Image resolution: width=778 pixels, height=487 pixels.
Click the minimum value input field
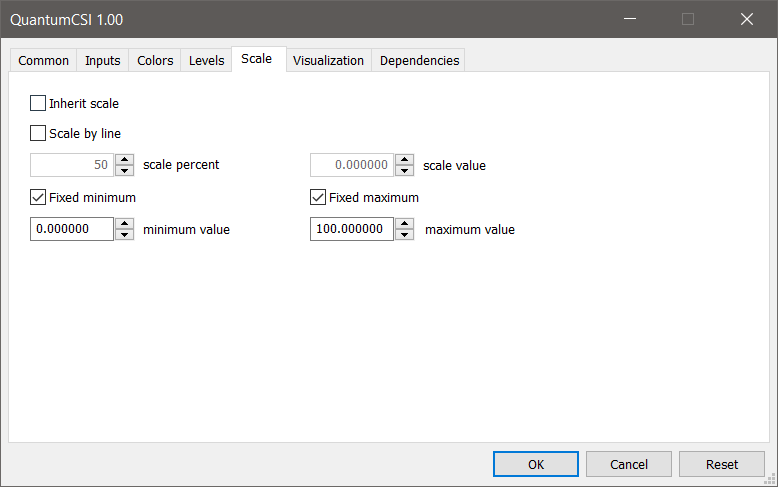71,229
